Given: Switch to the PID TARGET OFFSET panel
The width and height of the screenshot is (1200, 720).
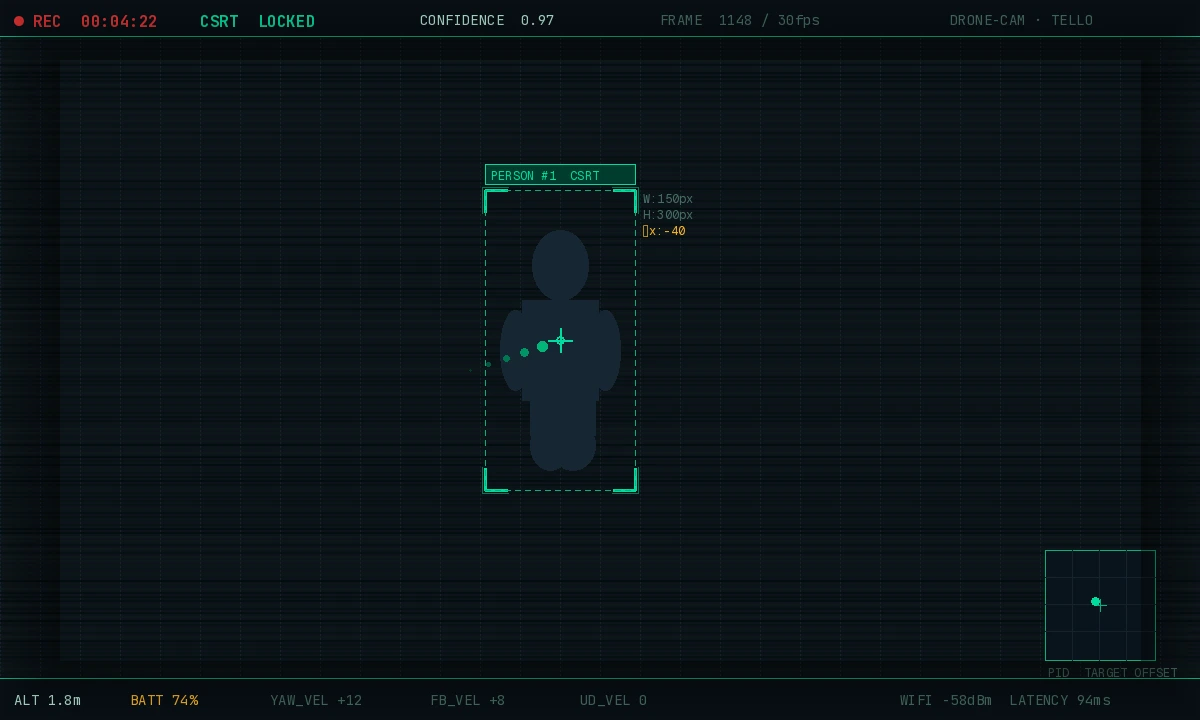Looking at the screenshot, I should coord(1110,672).
